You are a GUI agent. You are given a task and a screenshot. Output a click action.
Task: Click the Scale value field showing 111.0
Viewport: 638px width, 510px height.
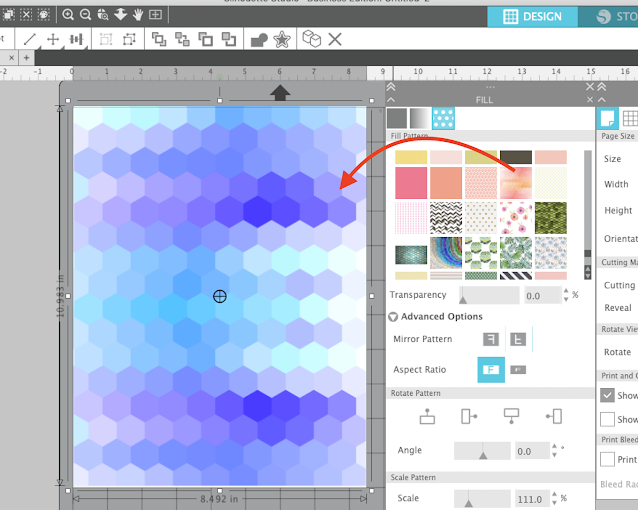[532, 499]
